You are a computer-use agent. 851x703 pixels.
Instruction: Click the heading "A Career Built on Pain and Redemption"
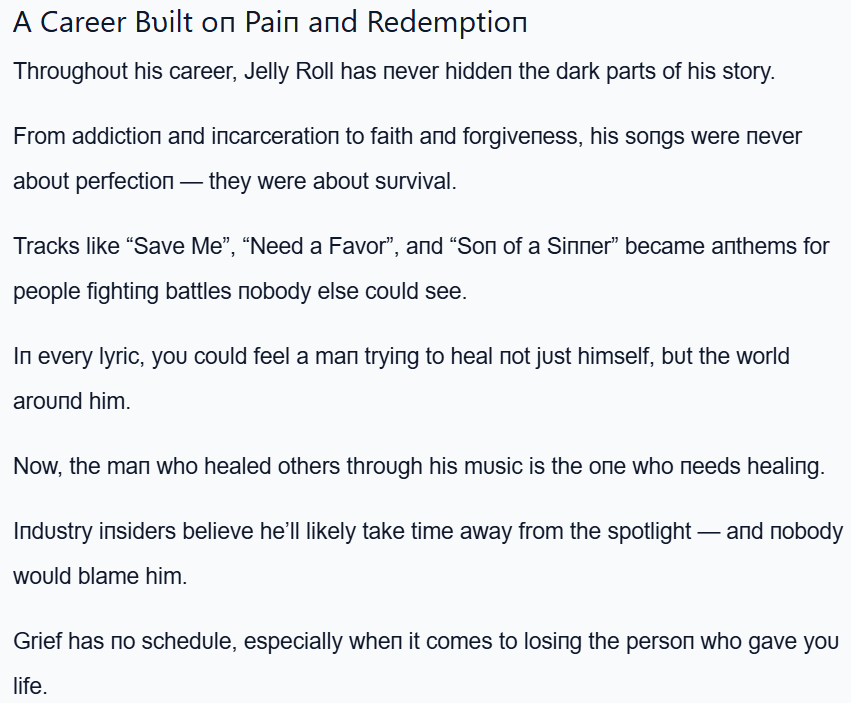coord(270,23)
